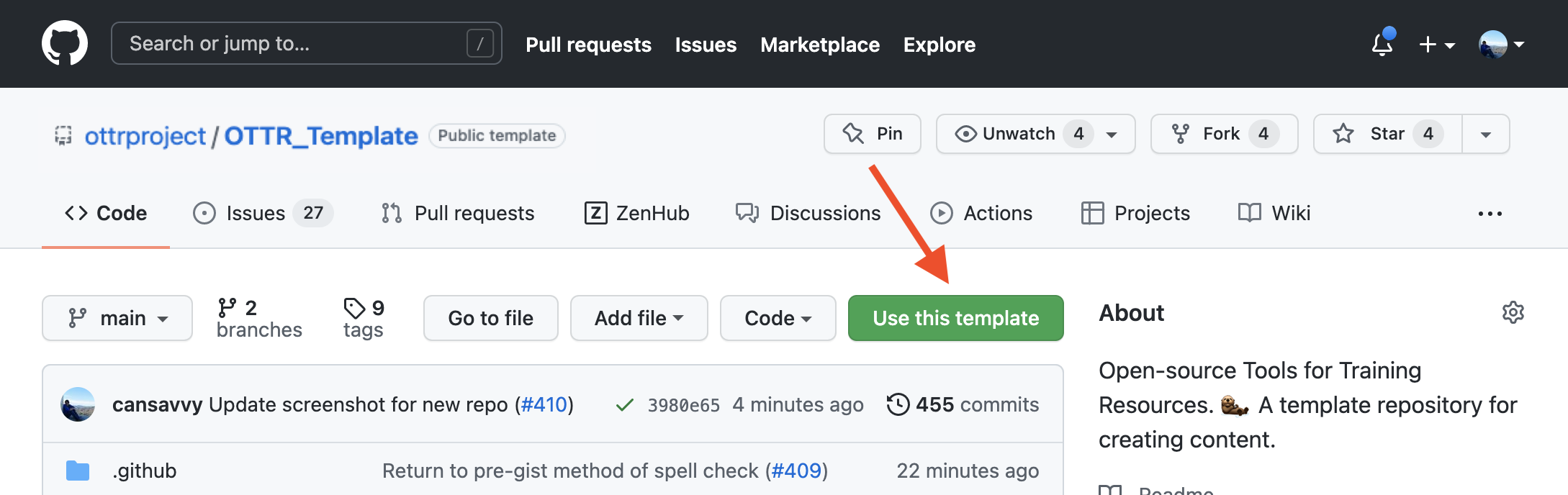Pin this repository
This screenshot has width=1568, height=495.
pos(873,134)
